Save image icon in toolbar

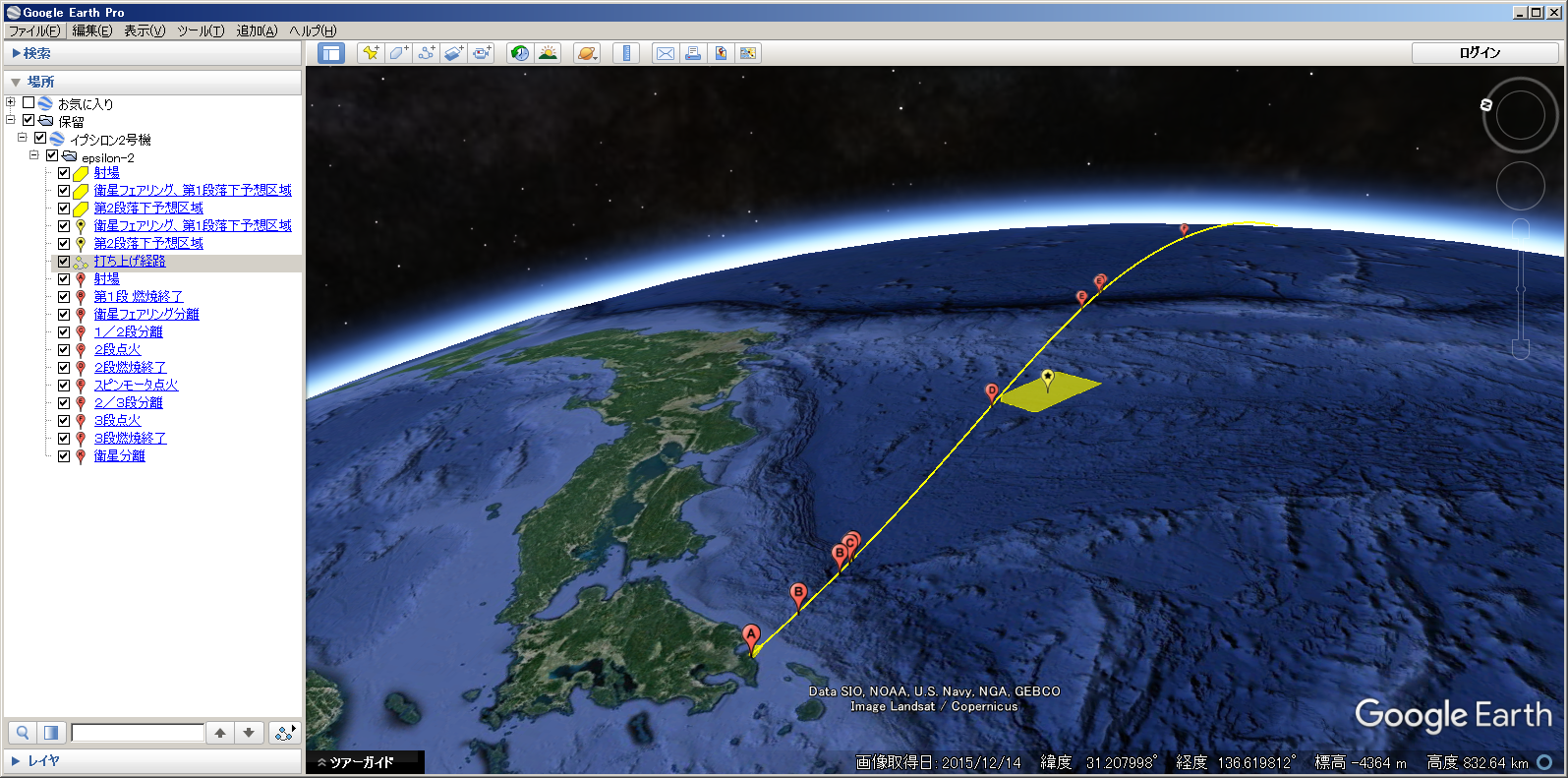coord(721,53)
